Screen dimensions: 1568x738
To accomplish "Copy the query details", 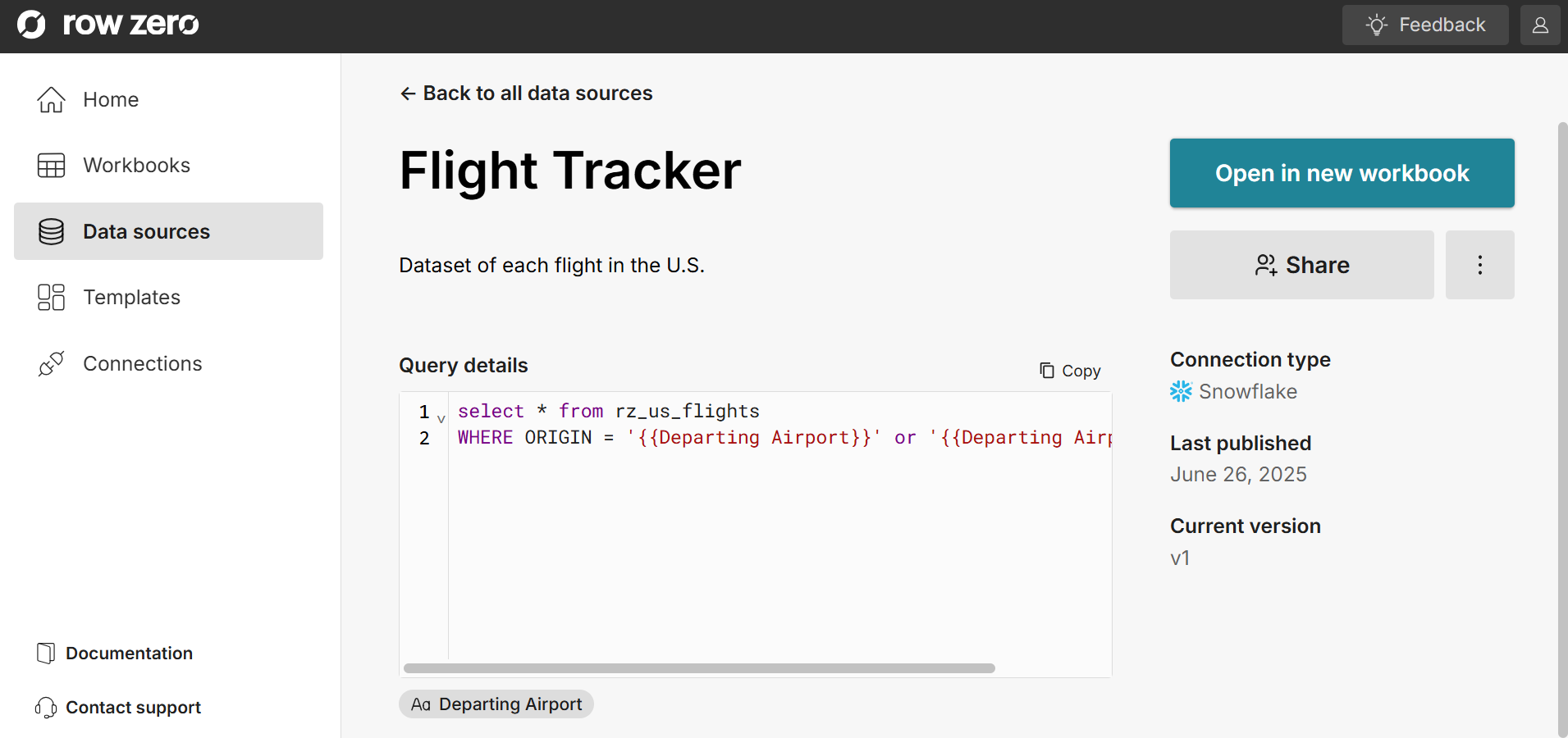I will (x=1070, y=371).
